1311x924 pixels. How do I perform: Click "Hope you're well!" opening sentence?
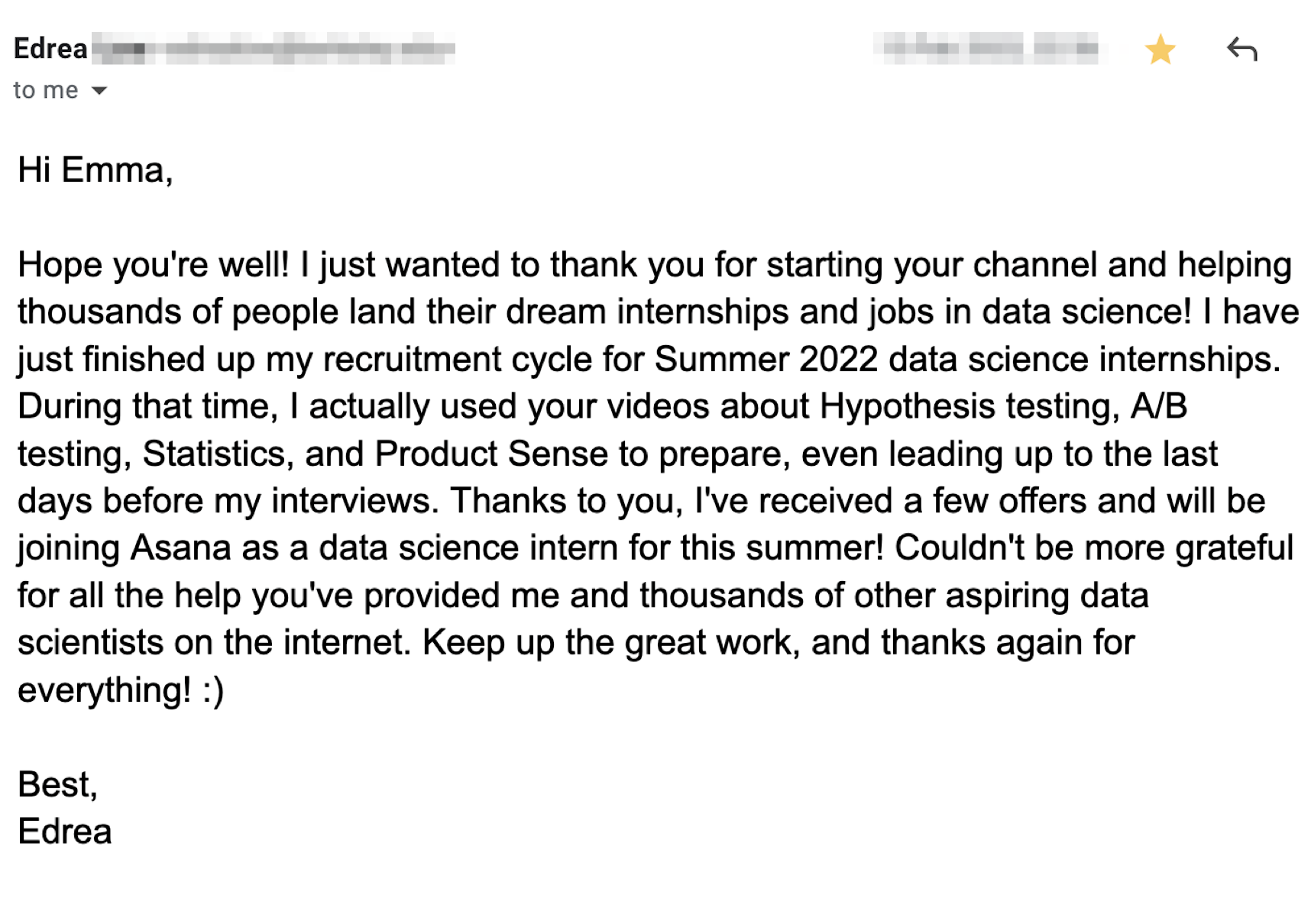point(154,265)
